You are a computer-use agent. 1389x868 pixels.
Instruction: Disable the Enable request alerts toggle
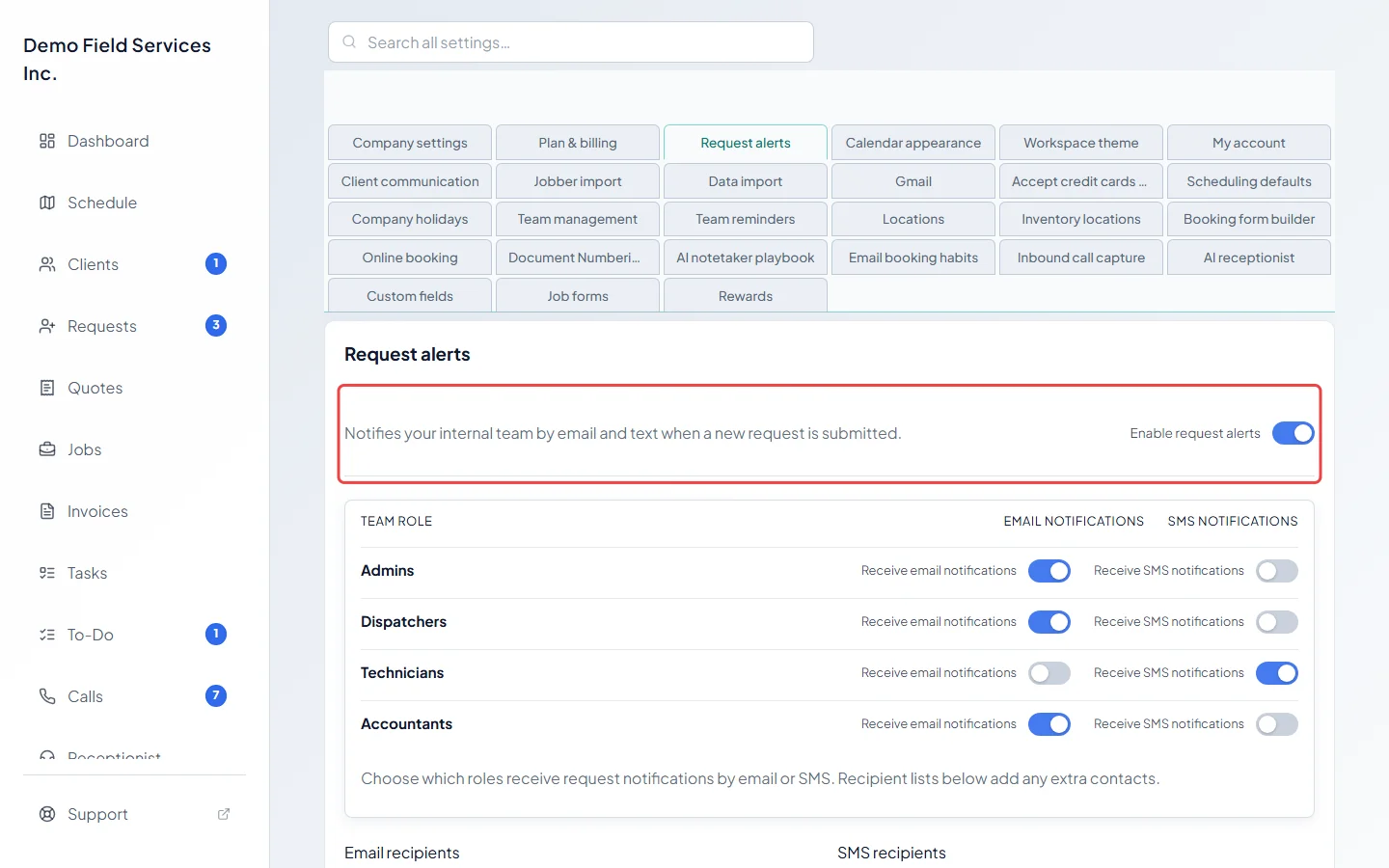(x=1293, y=433)
